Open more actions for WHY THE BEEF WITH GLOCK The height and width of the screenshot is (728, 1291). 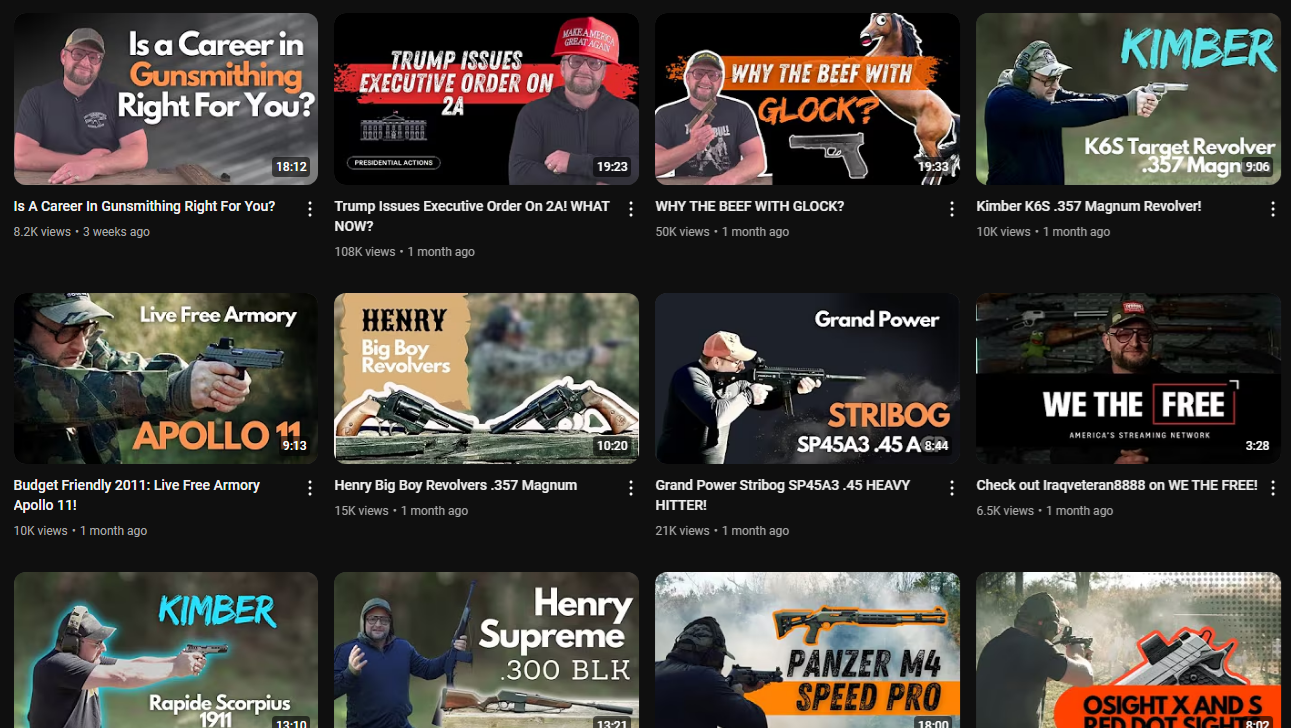point(952,209)
